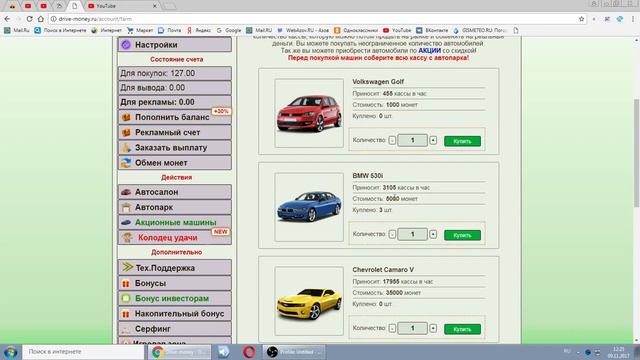The image size is (640, 360).
Task: Open Opera taskbar icon
Action: (x=249, y=352)
